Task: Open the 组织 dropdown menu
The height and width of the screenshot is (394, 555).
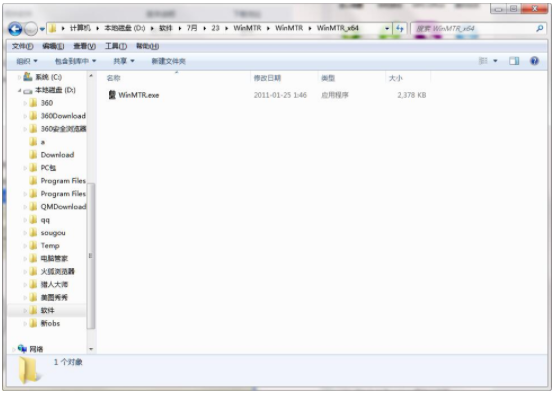Action: (27, 61)
